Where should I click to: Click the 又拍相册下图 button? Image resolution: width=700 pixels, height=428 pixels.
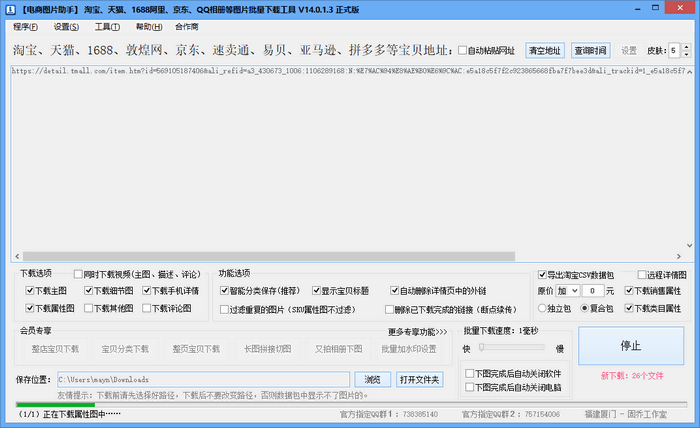(338, 349)
